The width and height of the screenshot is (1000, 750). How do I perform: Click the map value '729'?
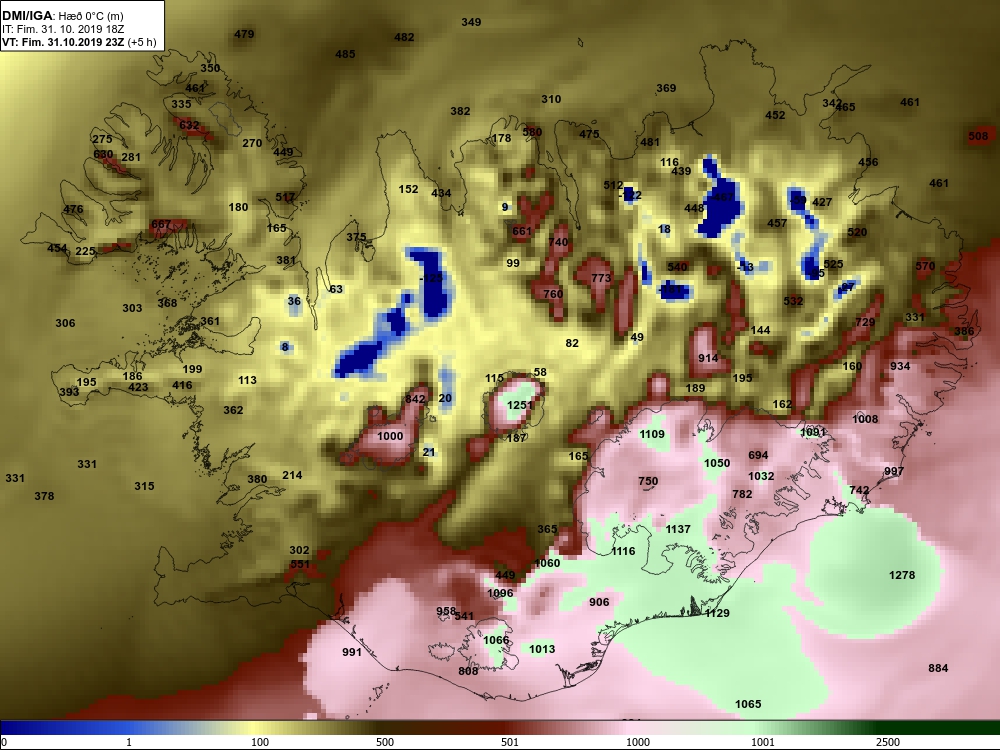coord(865,323)
